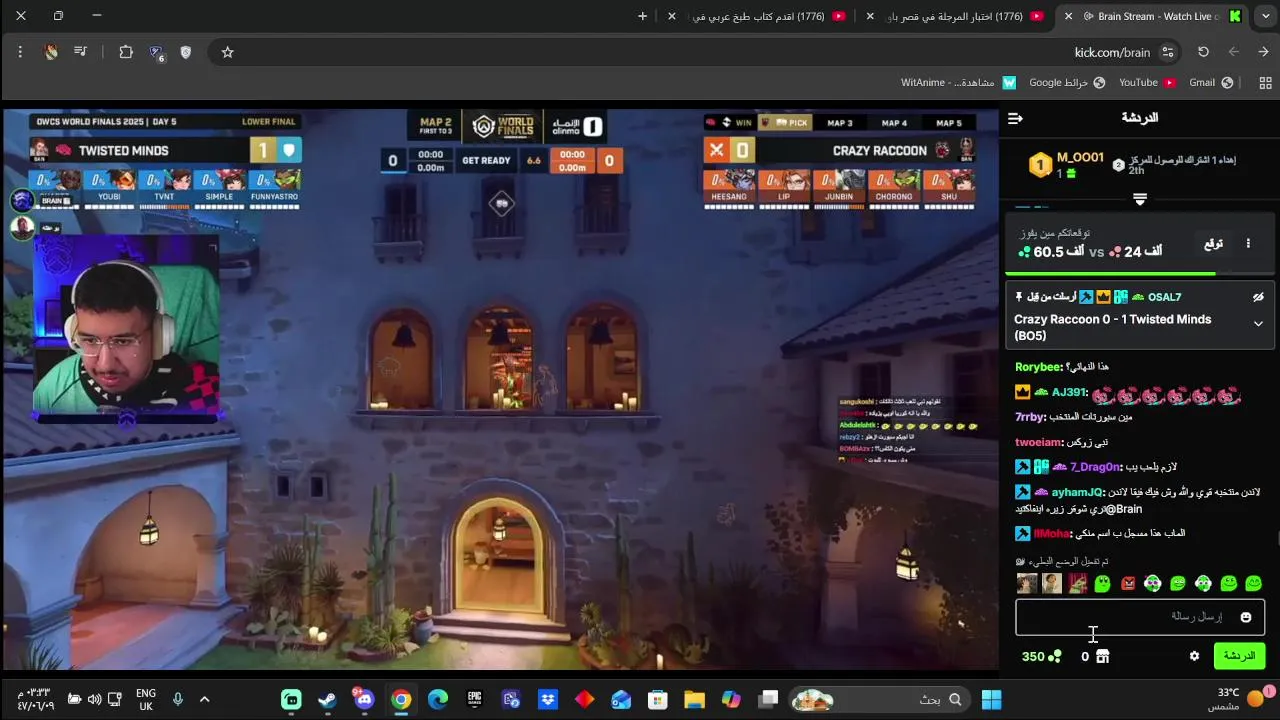Hide the pinned message with the eye-slash icon
1280x720 pixels.
(x=1258, y=297)
